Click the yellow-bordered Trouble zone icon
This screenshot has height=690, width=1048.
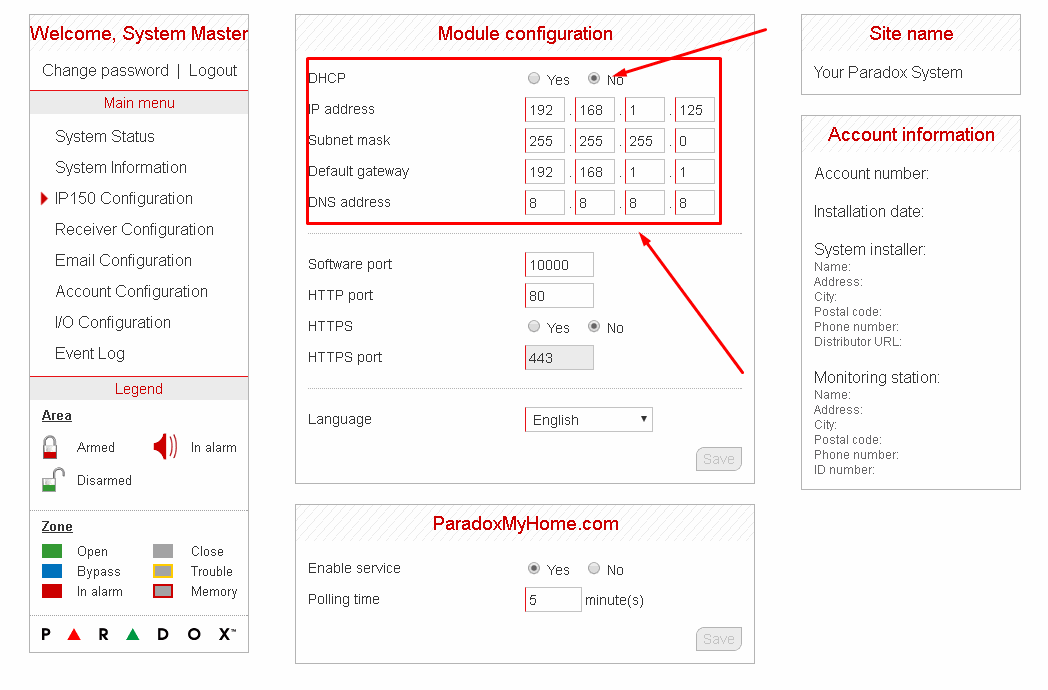click(163, 571)
